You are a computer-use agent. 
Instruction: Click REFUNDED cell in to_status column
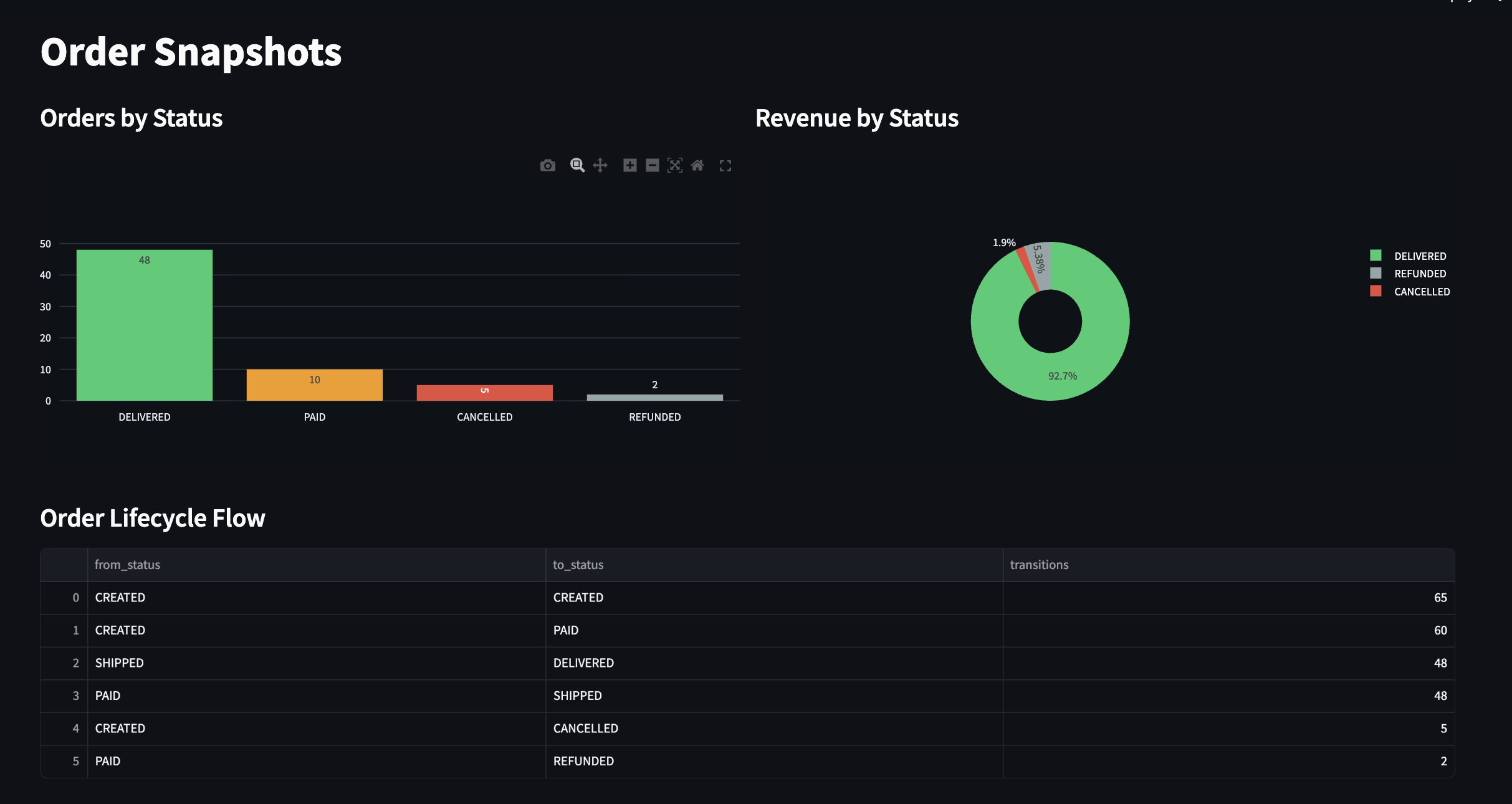774,761
